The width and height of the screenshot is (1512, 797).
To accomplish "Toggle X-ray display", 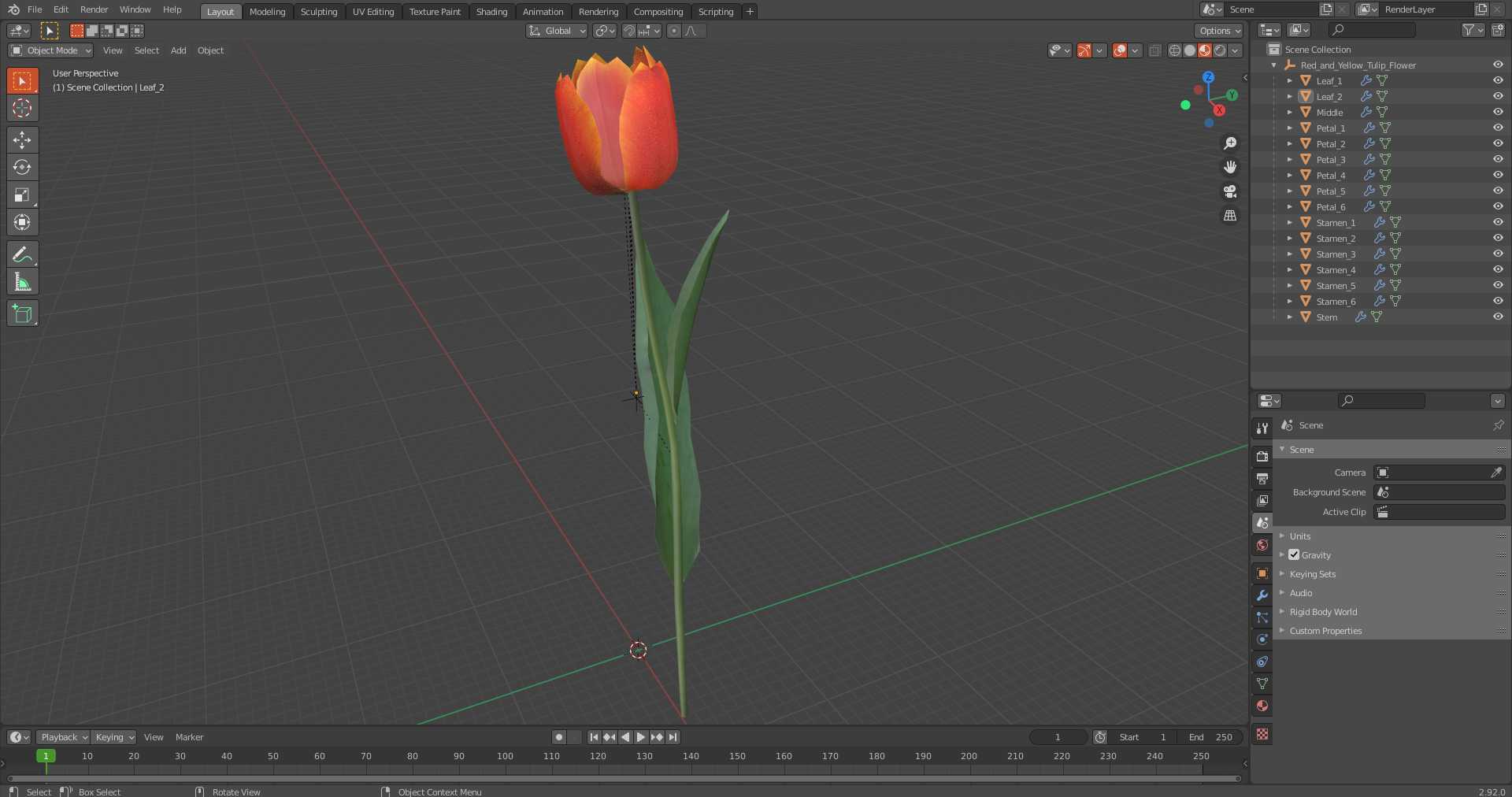I will [x=1154, y=50].
